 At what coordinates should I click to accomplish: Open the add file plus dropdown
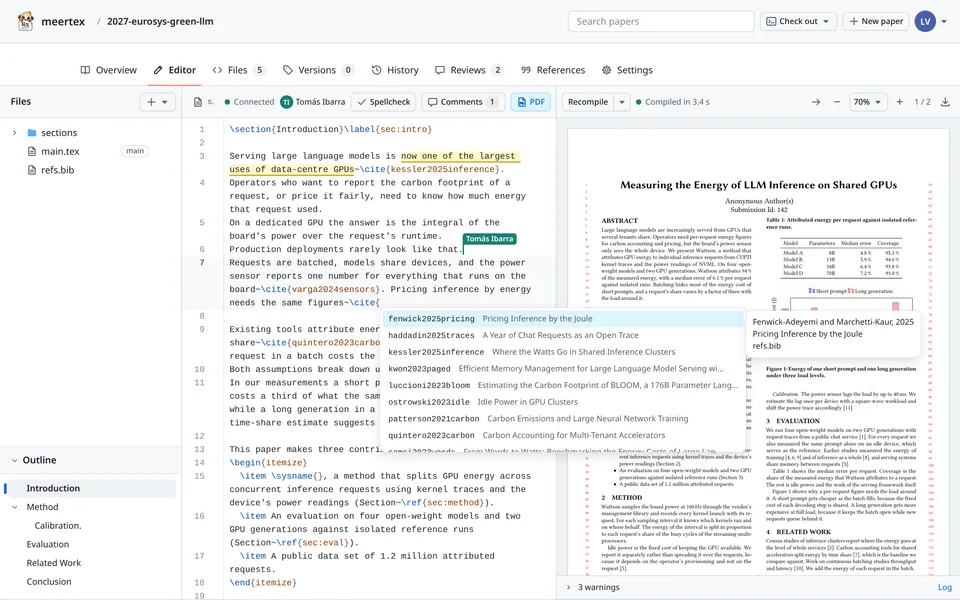157,102
